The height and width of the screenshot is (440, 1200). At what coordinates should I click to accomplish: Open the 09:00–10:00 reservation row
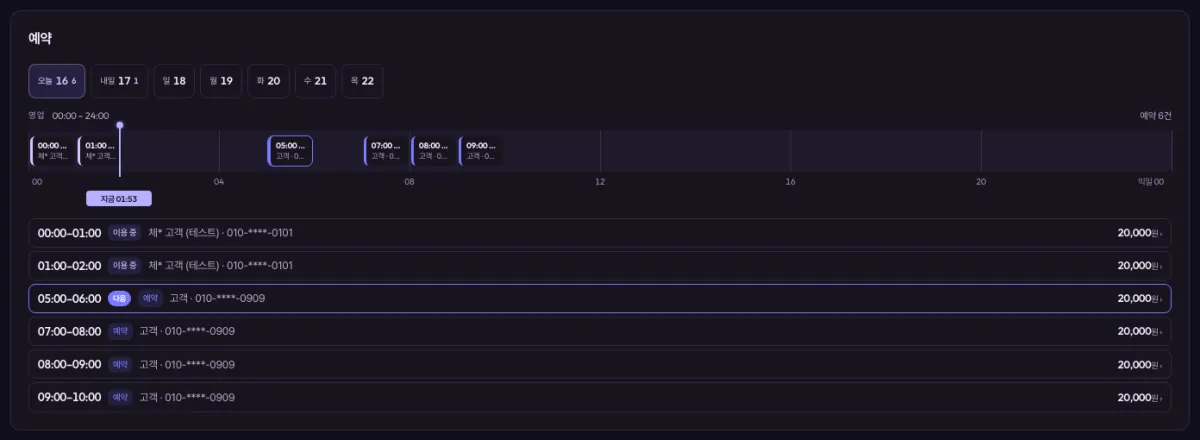pyautogui.click(x=600, y=397)
